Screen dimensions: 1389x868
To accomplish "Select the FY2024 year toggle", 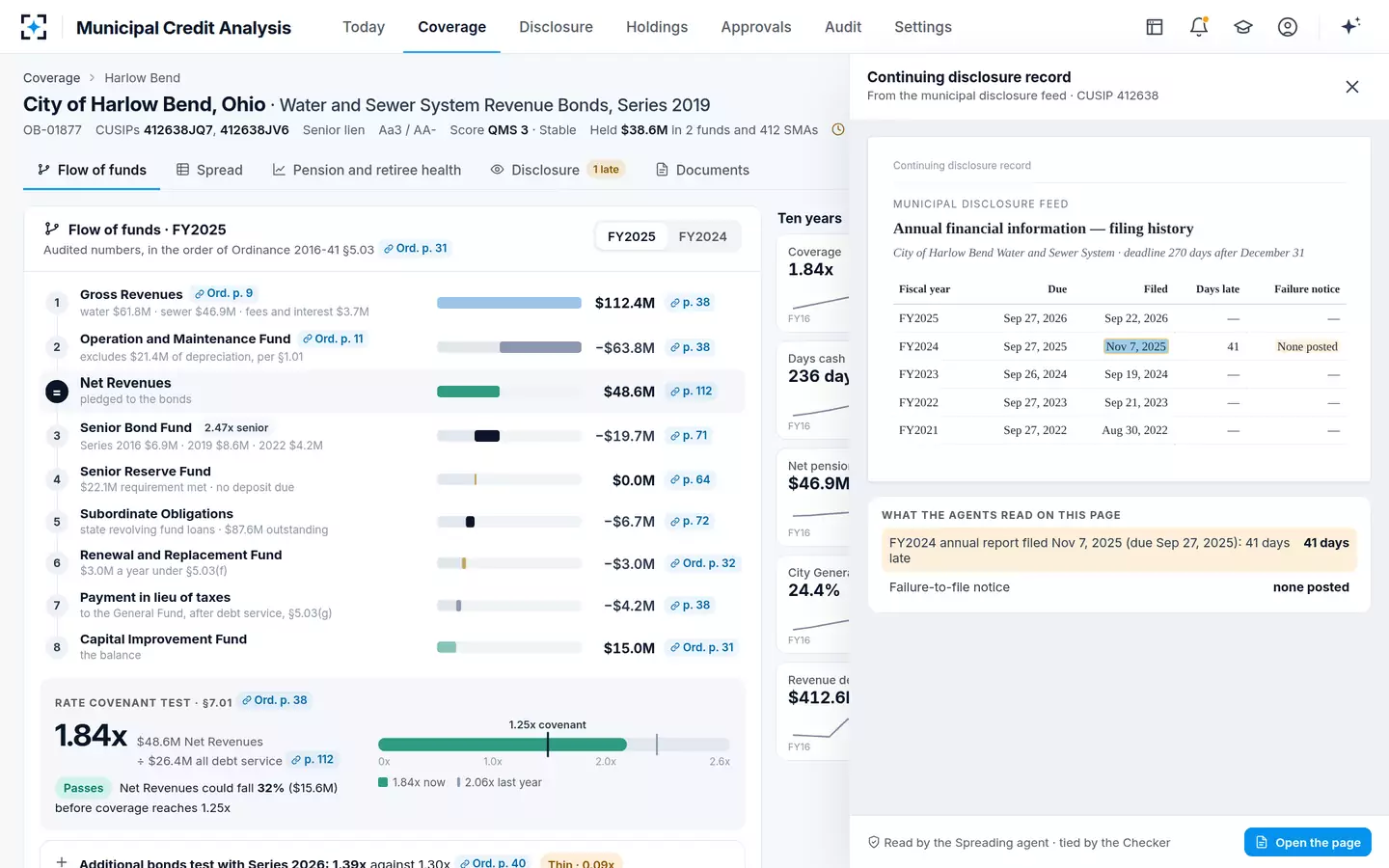I will (x=702, y=236).
